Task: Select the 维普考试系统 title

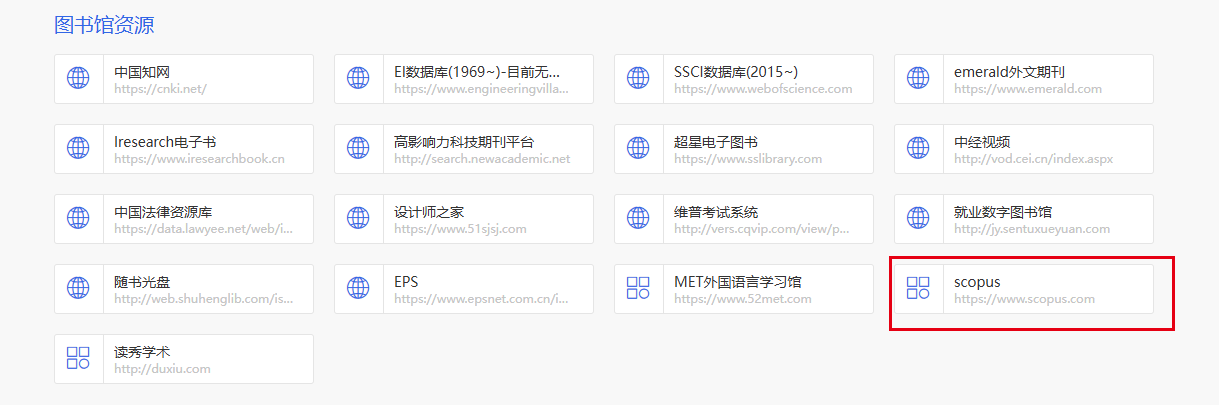Action: [716, 212]
